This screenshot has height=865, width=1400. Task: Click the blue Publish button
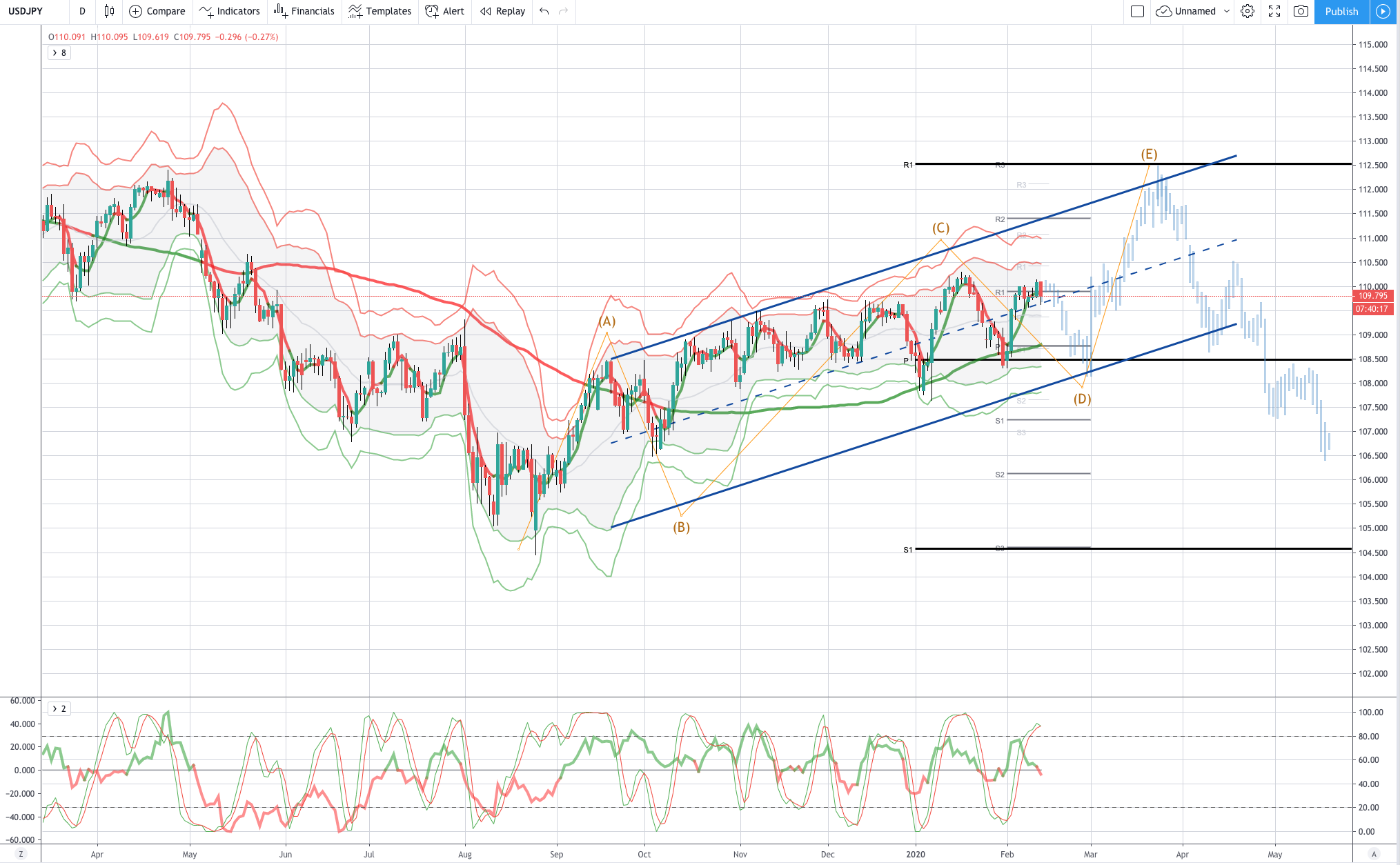(1341, 11)
